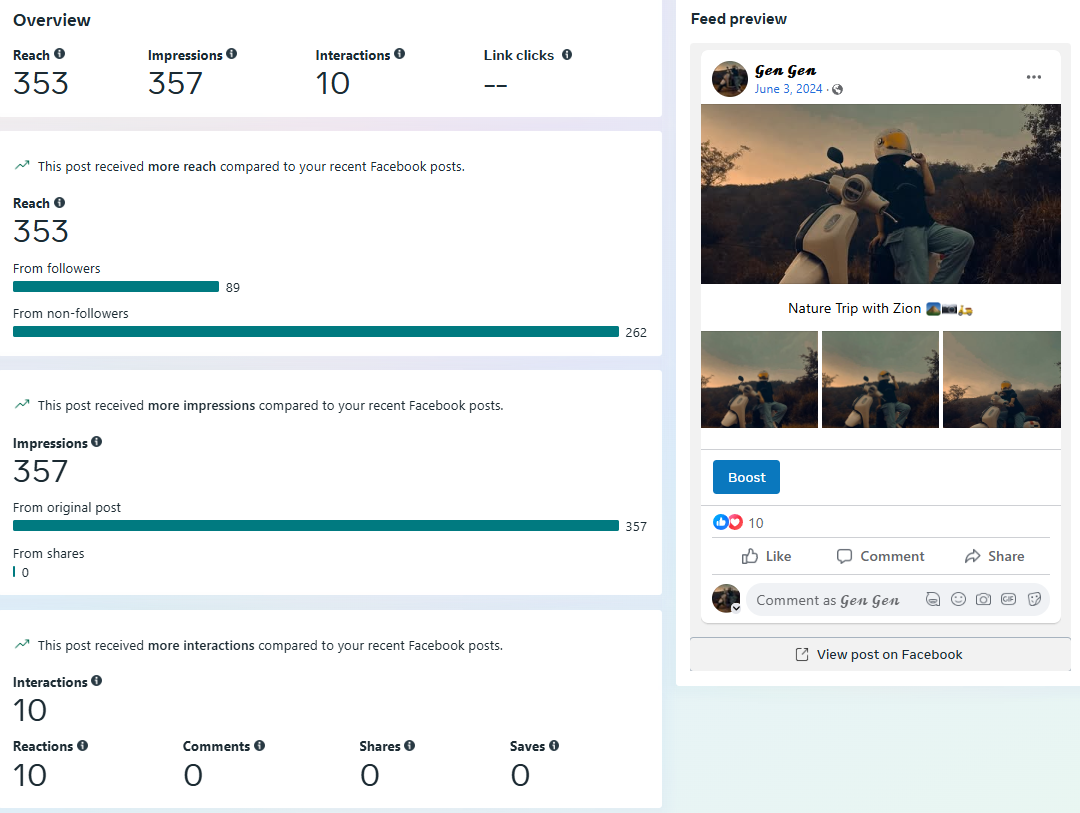The width and height of the screenshot is (1080, 813).
Task: Click the Comment button under the post
Action: click(x=880, y=556)
